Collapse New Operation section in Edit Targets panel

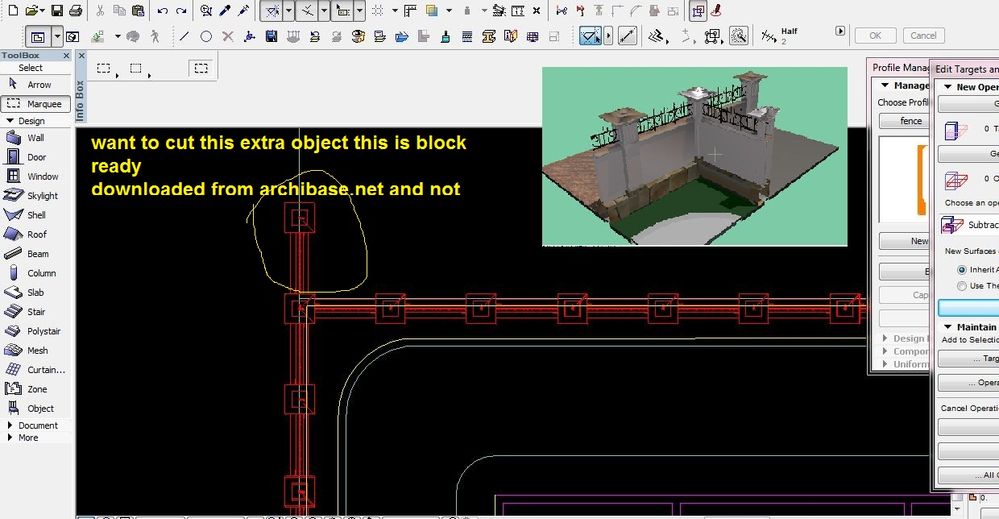pyautogui.click(x=947, y=87)
